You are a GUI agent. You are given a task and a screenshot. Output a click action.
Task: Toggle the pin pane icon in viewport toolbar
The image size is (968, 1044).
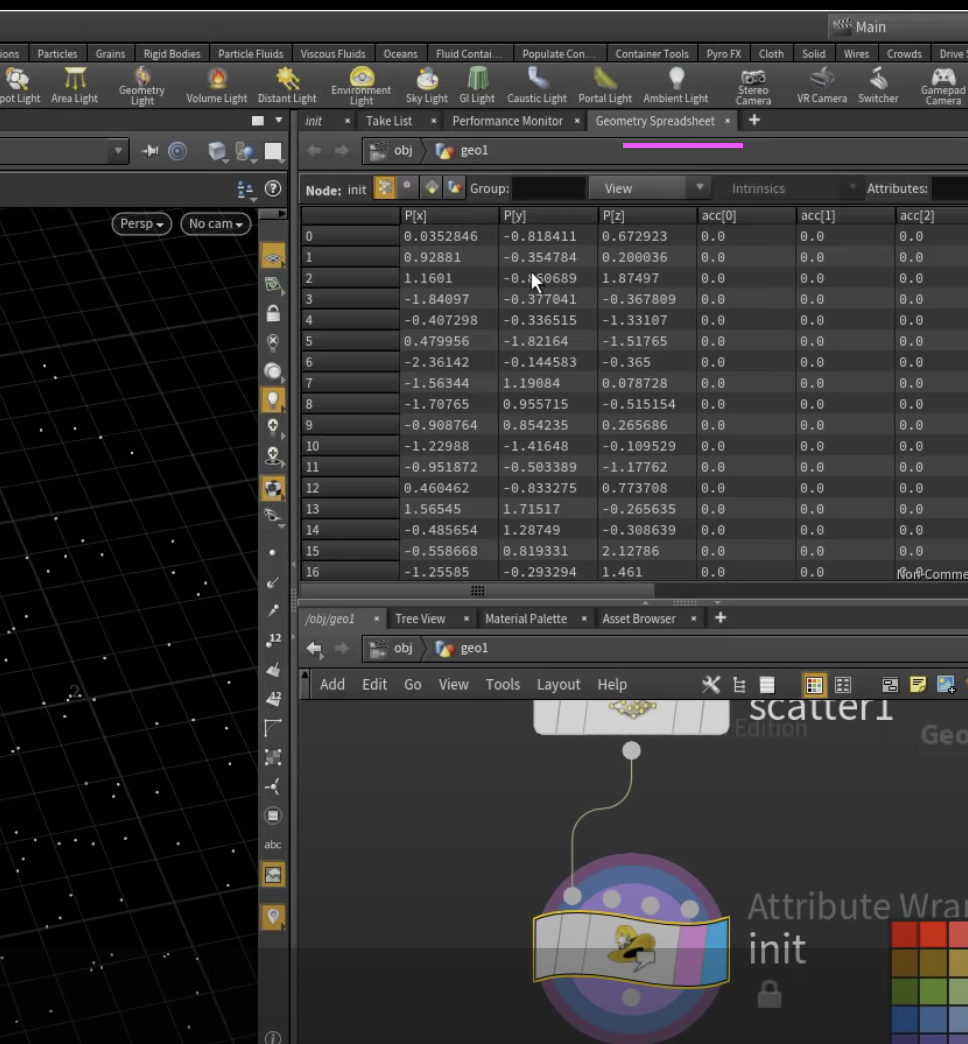pos(150,151)
